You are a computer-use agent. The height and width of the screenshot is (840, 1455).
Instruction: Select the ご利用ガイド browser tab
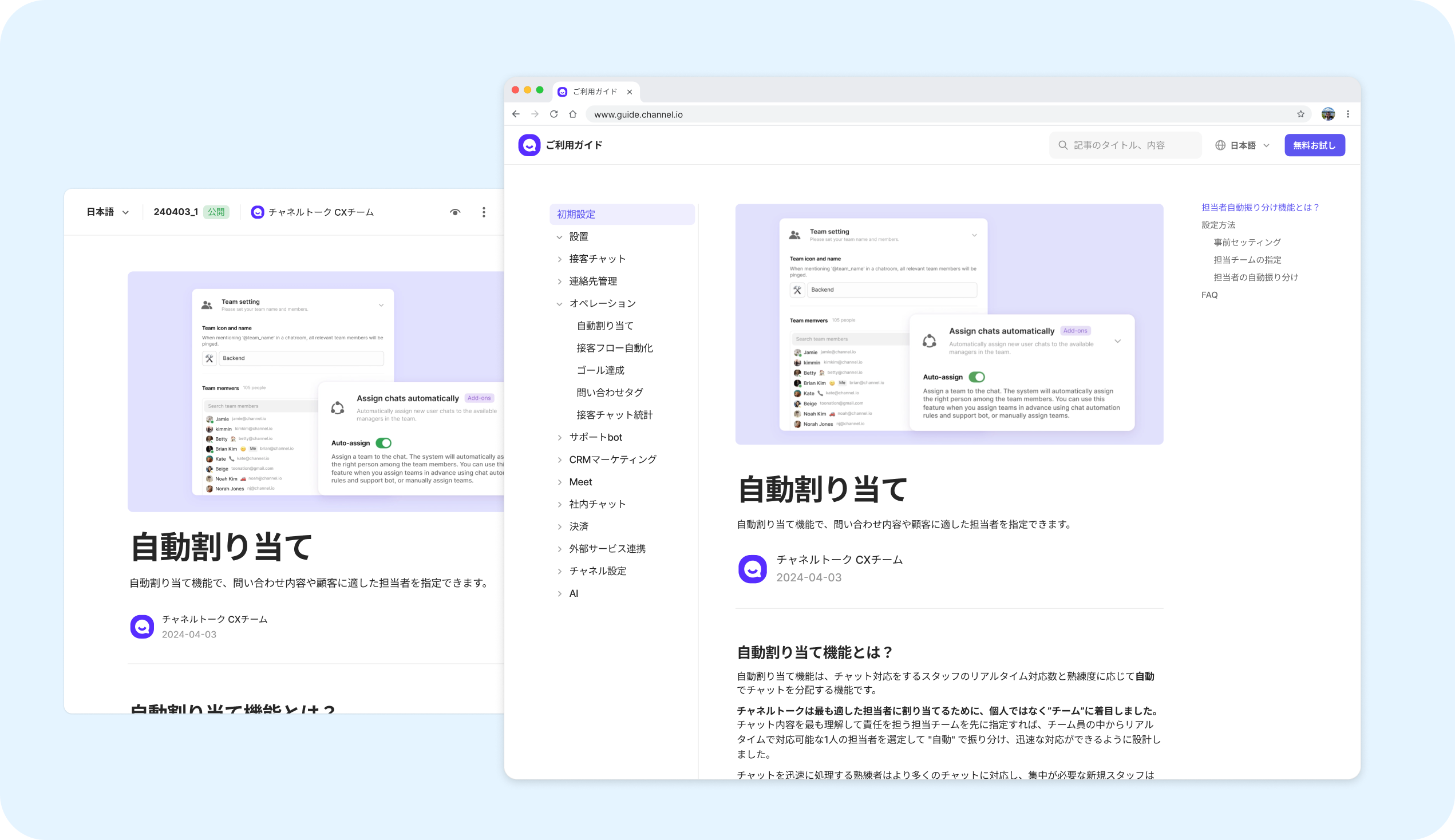coord(594,92)
